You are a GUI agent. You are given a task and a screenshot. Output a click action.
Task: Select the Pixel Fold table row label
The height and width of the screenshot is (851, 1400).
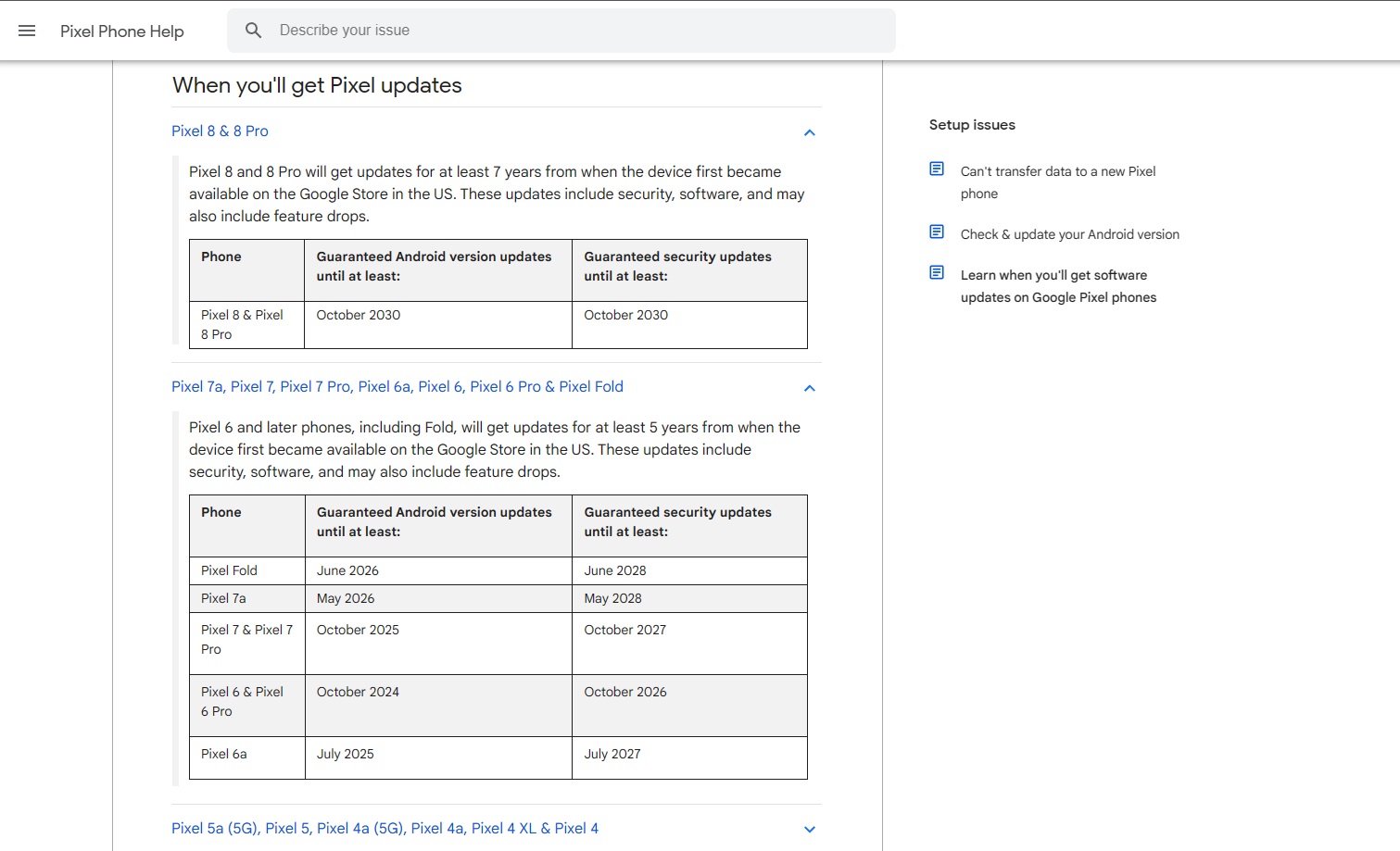(247, 570)
